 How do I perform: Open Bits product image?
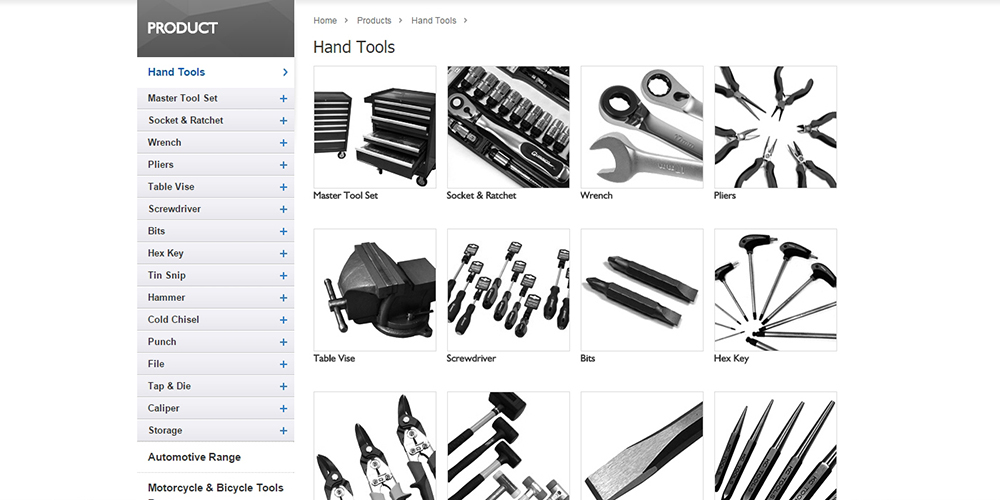[642, 290]
